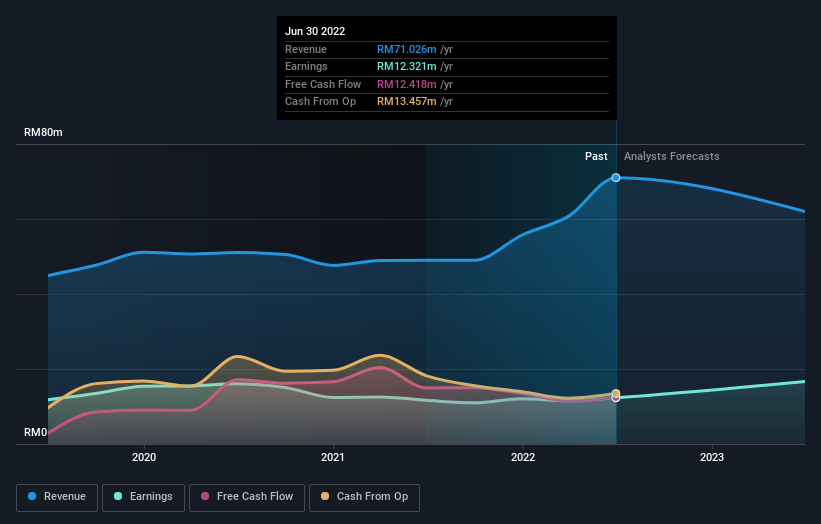Viewport: 821px width, 524px height.
Task: Toggle the Cash From Op legend button
Action: point(364,497)
